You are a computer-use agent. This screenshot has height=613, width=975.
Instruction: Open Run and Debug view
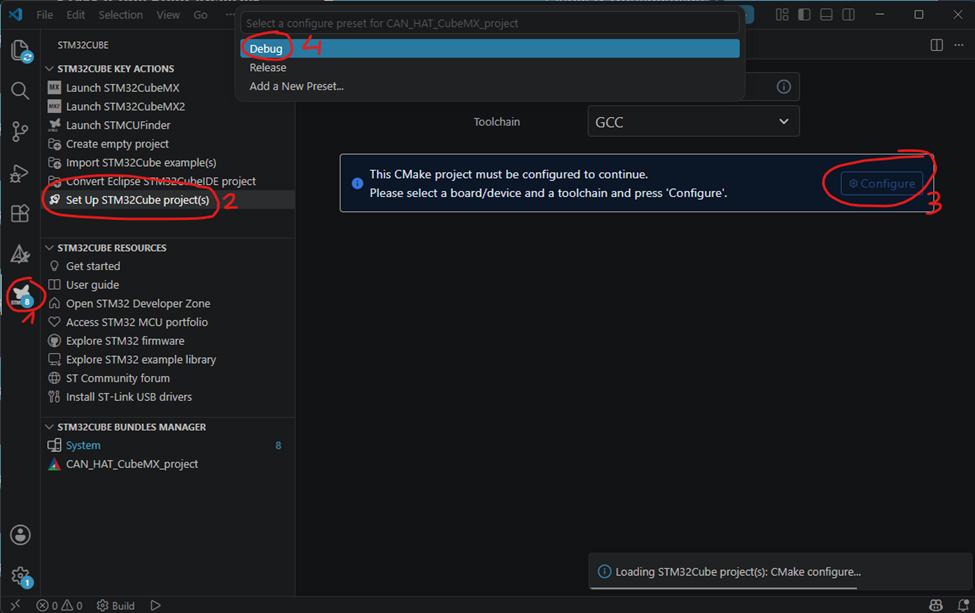click(x=20, y=173)
